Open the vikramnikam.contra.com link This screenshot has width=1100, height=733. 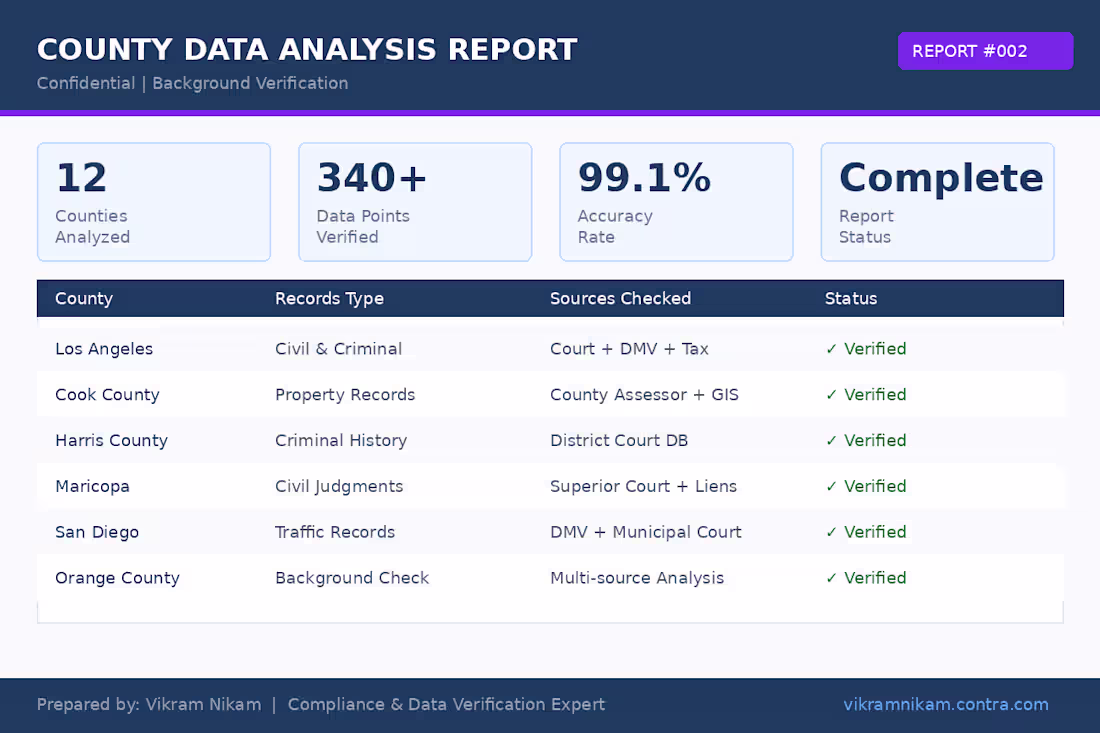click(946, 704)
